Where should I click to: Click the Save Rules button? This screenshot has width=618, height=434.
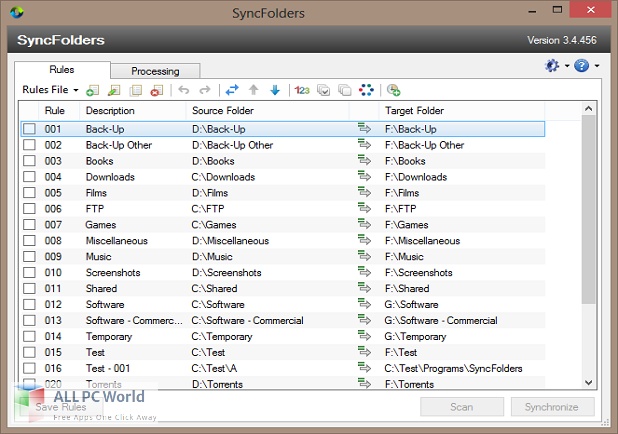(61, 407)
